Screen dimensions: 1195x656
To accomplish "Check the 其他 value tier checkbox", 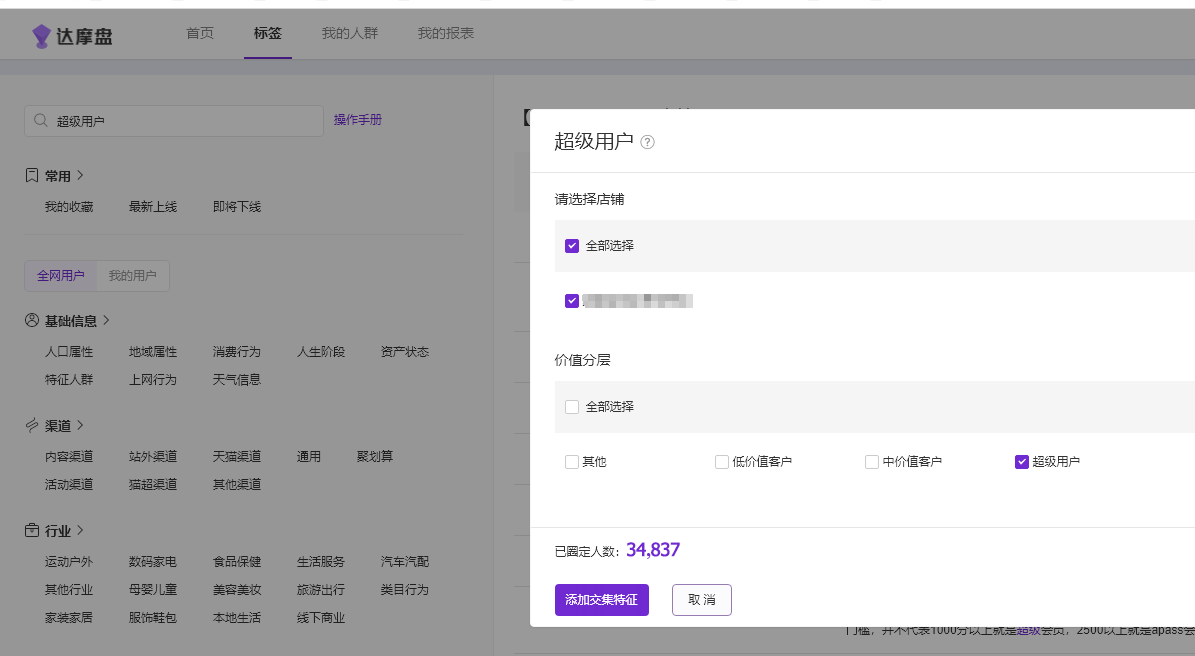I will coord(572,462).
